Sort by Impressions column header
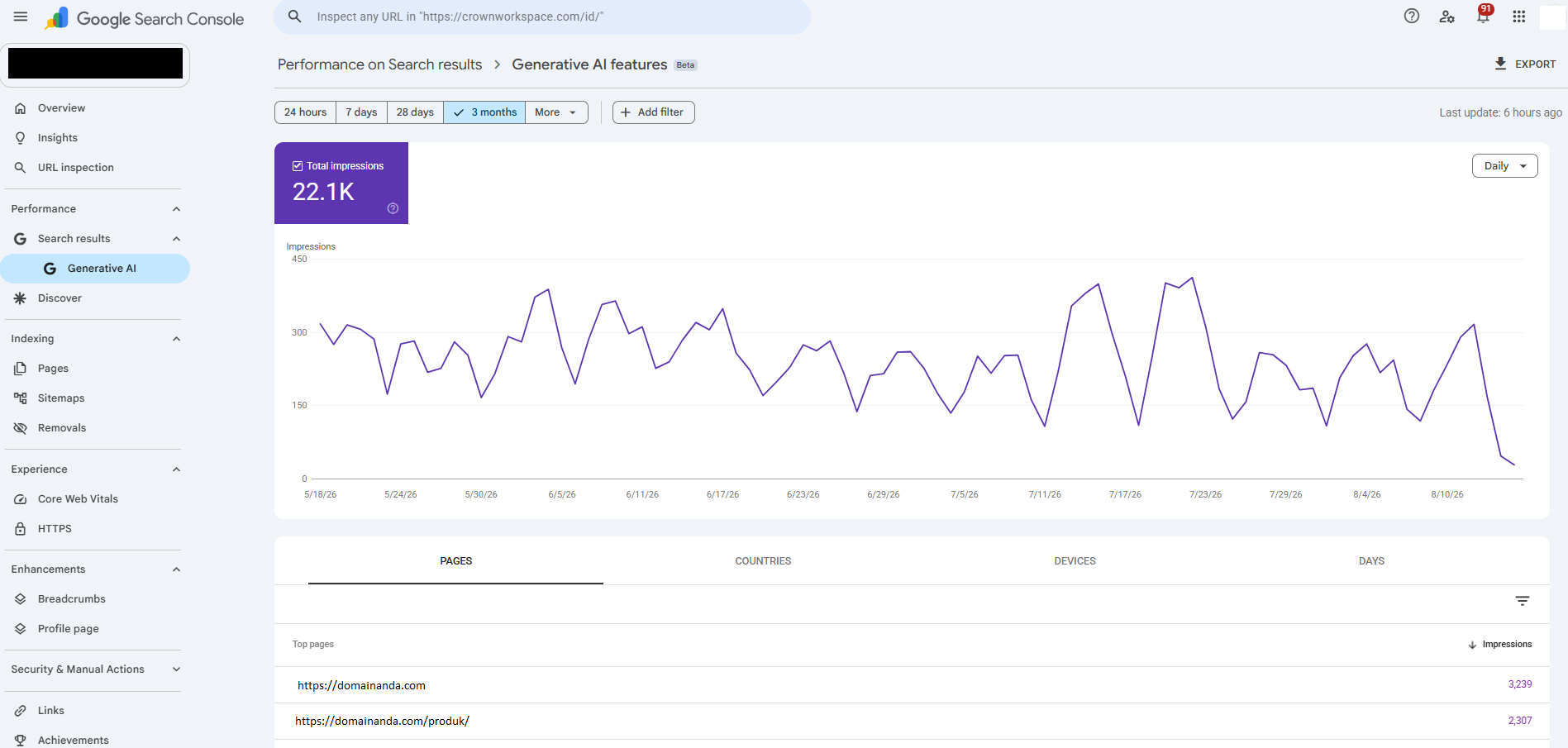Image resolution: width=1568 pixels, height=748 pixels. pyautogui.click(x=1499, y=645)
